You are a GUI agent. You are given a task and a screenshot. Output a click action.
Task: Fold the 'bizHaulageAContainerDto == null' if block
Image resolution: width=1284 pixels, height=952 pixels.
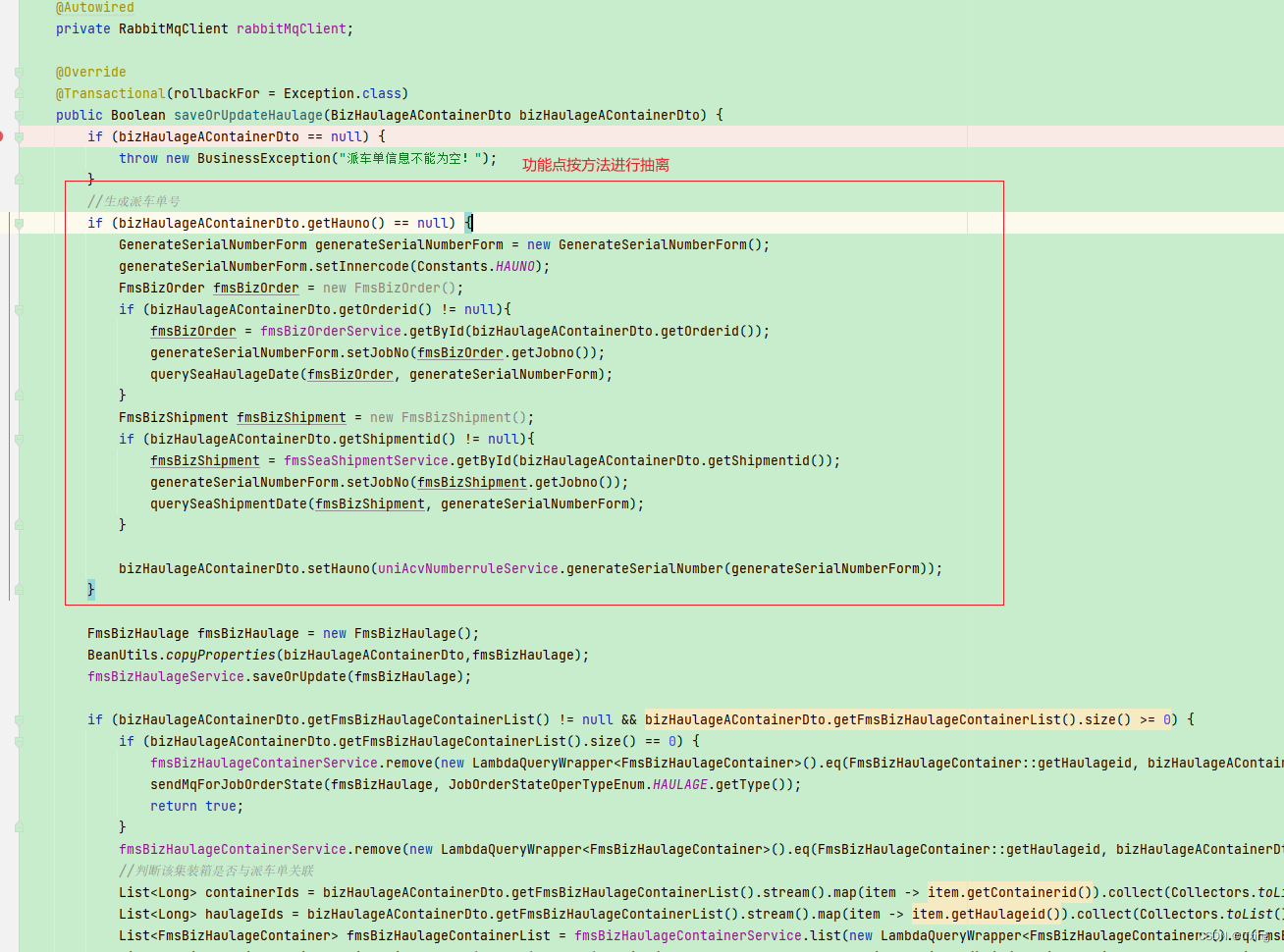19,136
